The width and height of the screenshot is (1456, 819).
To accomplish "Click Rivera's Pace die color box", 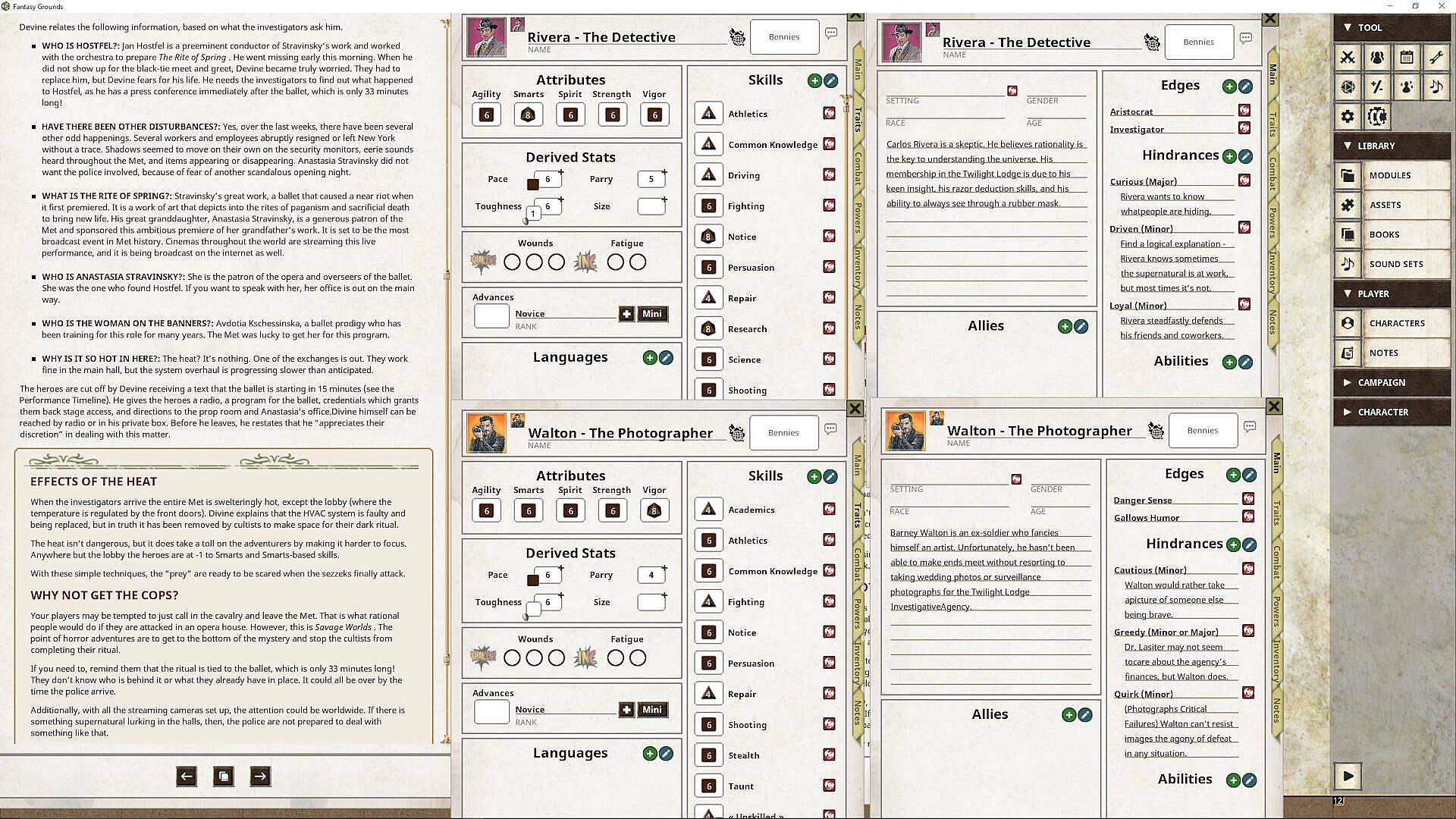I will tap(533, 184).
